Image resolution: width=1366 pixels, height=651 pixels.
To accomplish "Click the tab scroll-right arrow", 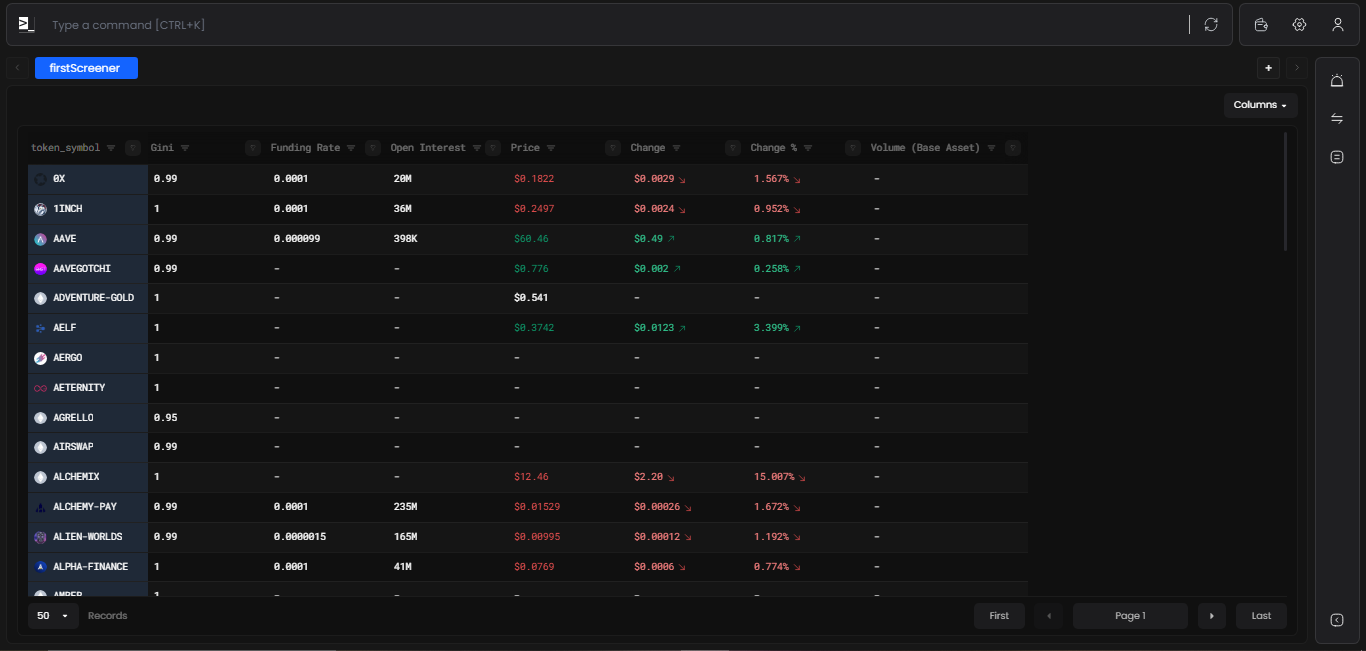I will tap(1297, 68).
